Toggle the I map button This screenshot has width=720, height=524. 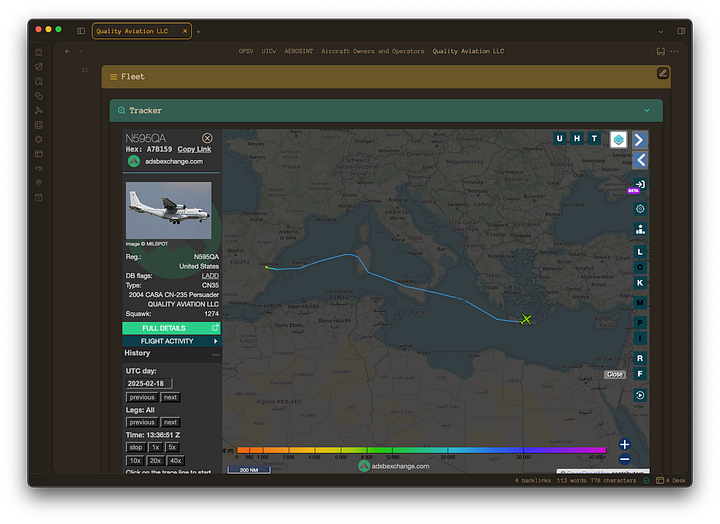(x=640, y=338)
